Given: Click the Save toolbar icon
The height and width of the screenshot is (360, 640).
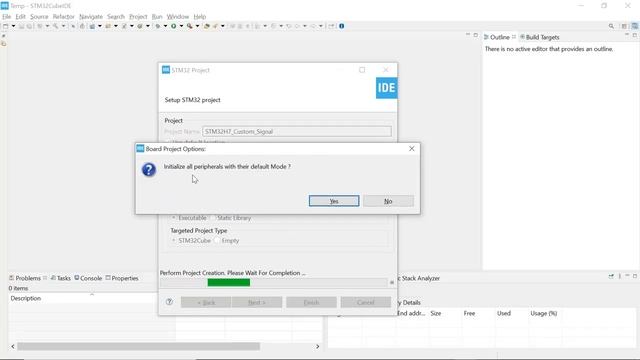Looking at the screenshot, I should click(21, 26).
